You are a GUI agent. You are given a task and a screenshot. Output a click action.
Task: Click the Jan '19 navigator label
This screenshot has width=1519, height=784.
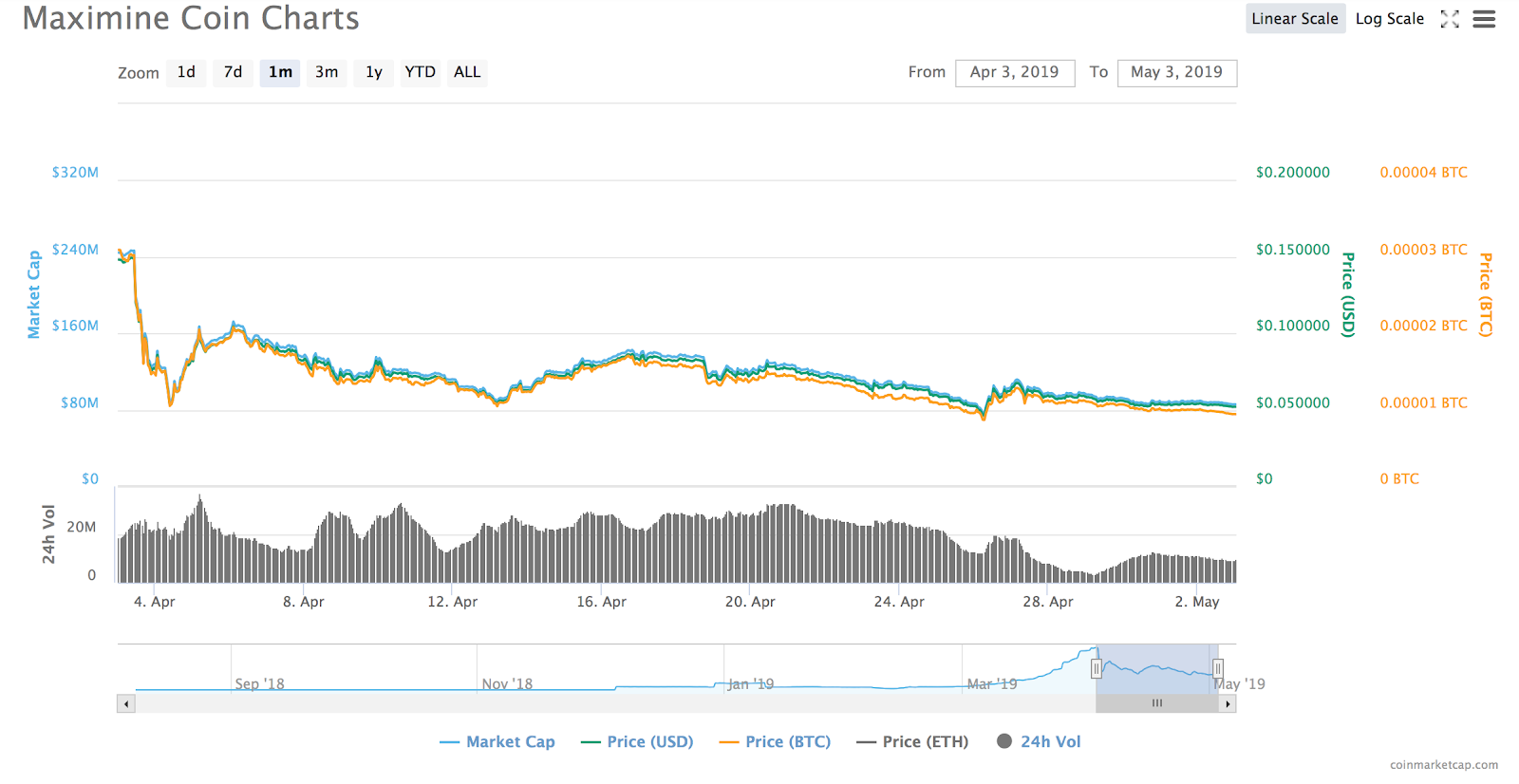coord(751,684)
